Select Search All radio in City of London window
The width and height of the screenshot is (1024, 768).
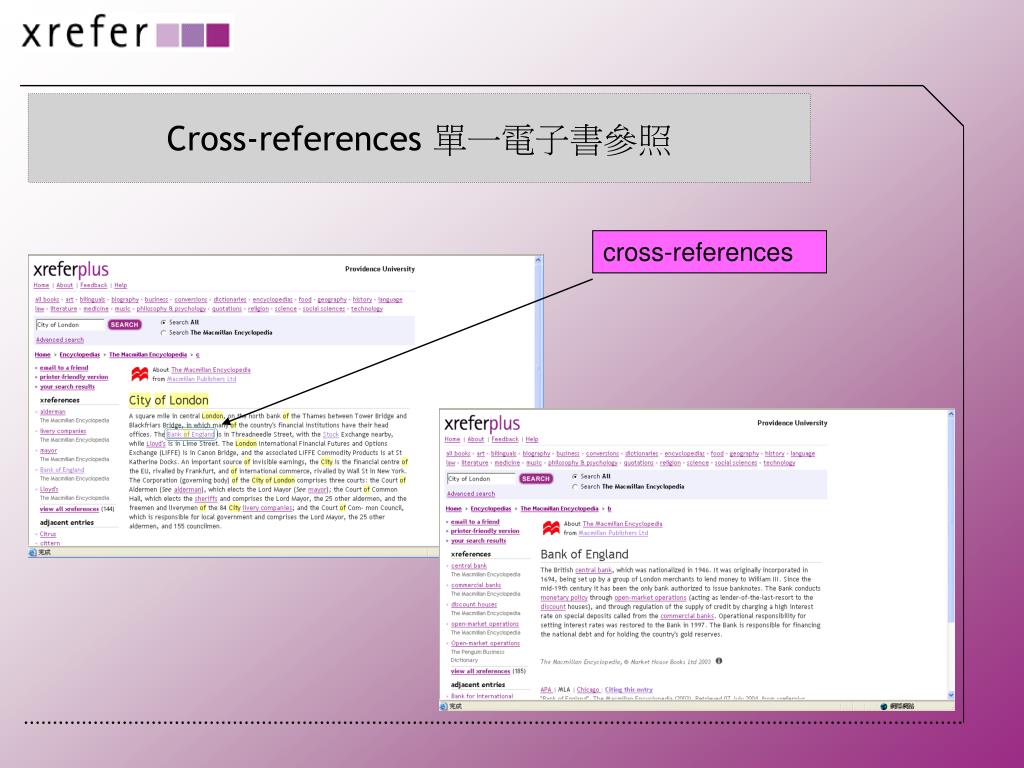point(163,323)
